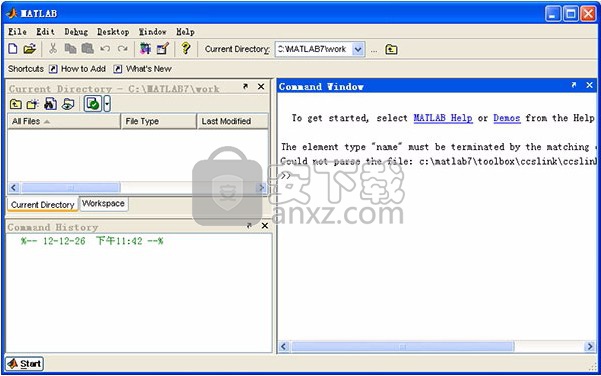This screenshot has height=376, width=601.
Task: Browse for folder using ellipsis button
Action: click(374, 50)
